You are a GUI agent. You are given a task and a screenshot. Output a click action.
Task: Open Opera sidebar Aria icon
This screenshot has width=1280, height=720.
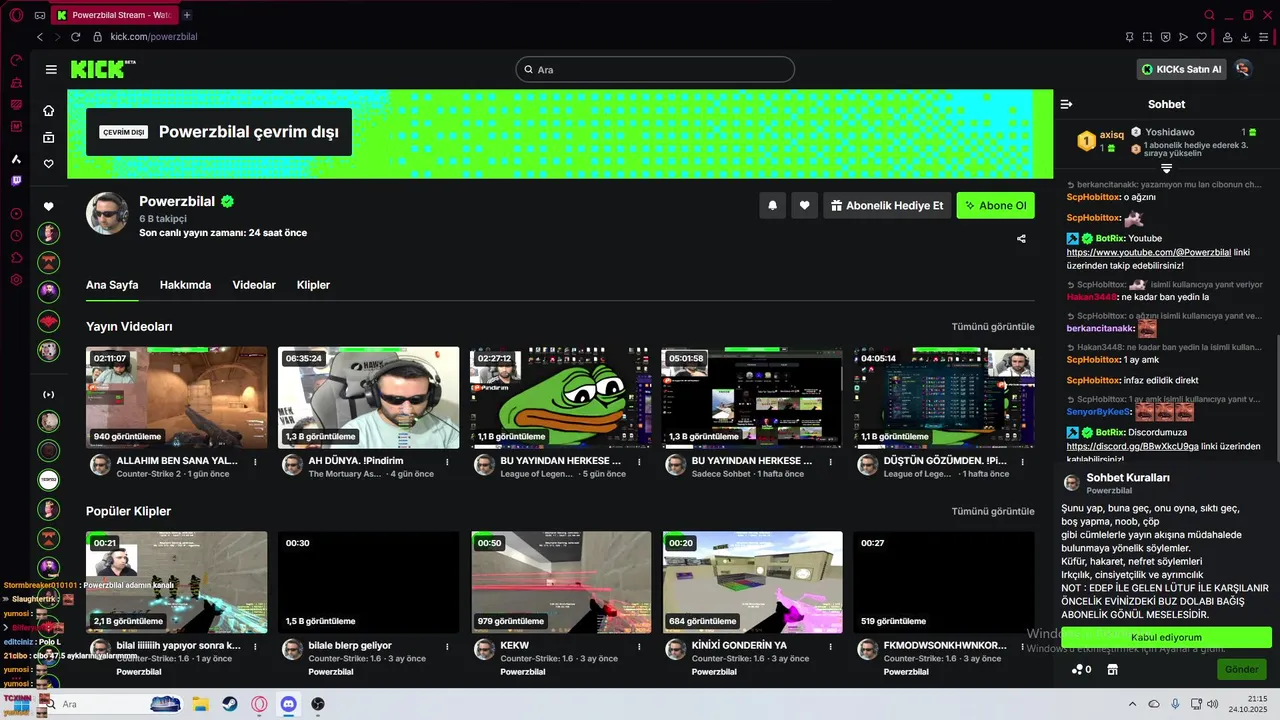coord(16,159)
